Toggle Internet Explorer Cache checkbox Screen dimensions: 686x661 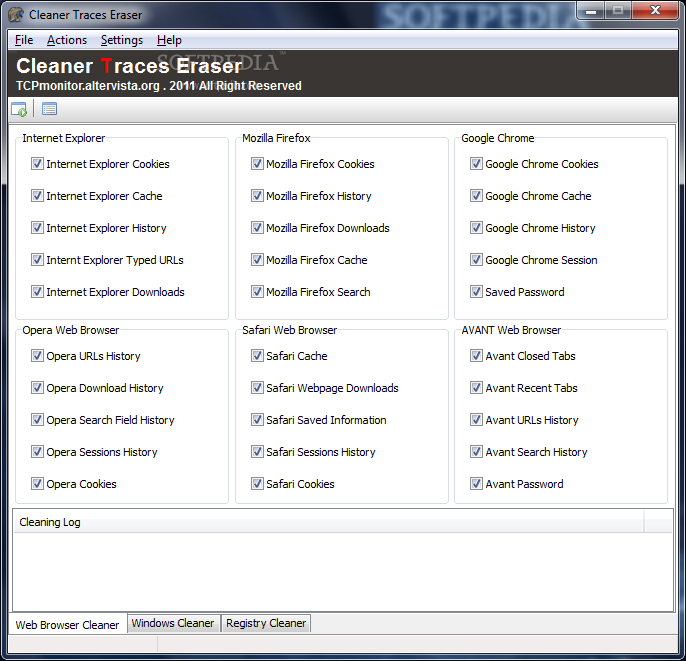coord(37,196)
